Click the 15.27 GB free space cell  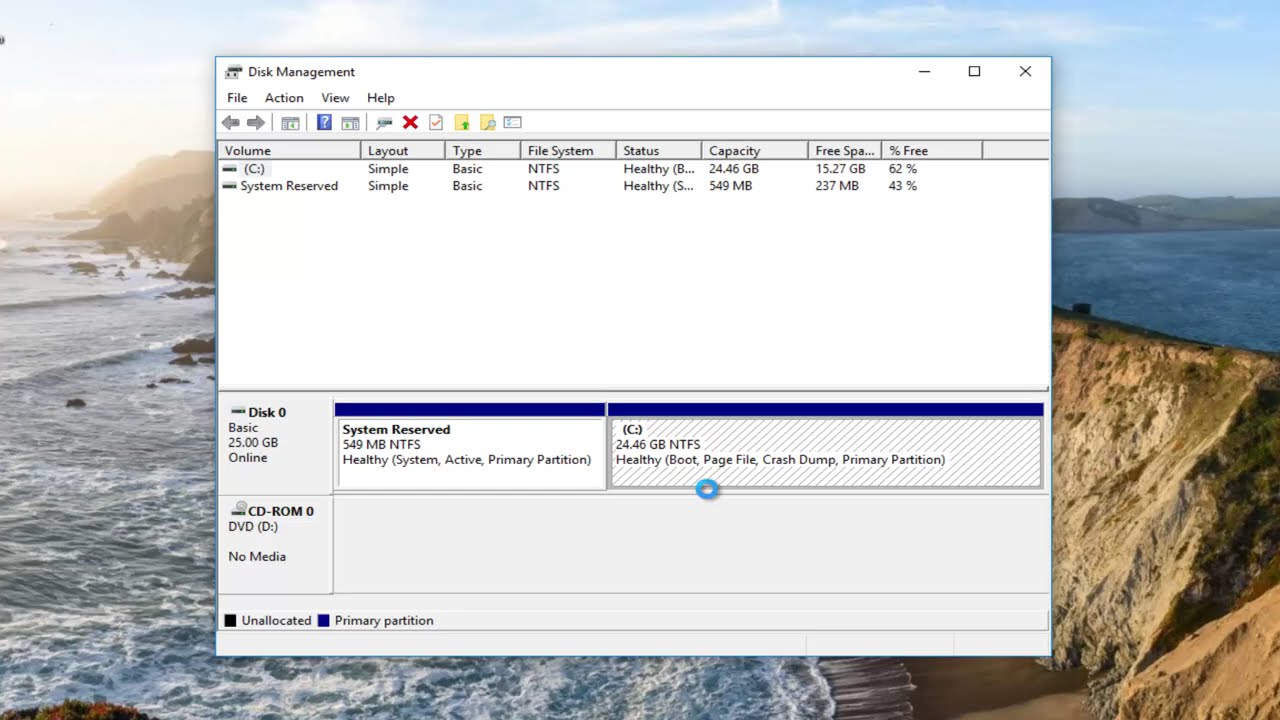[840, 169]
